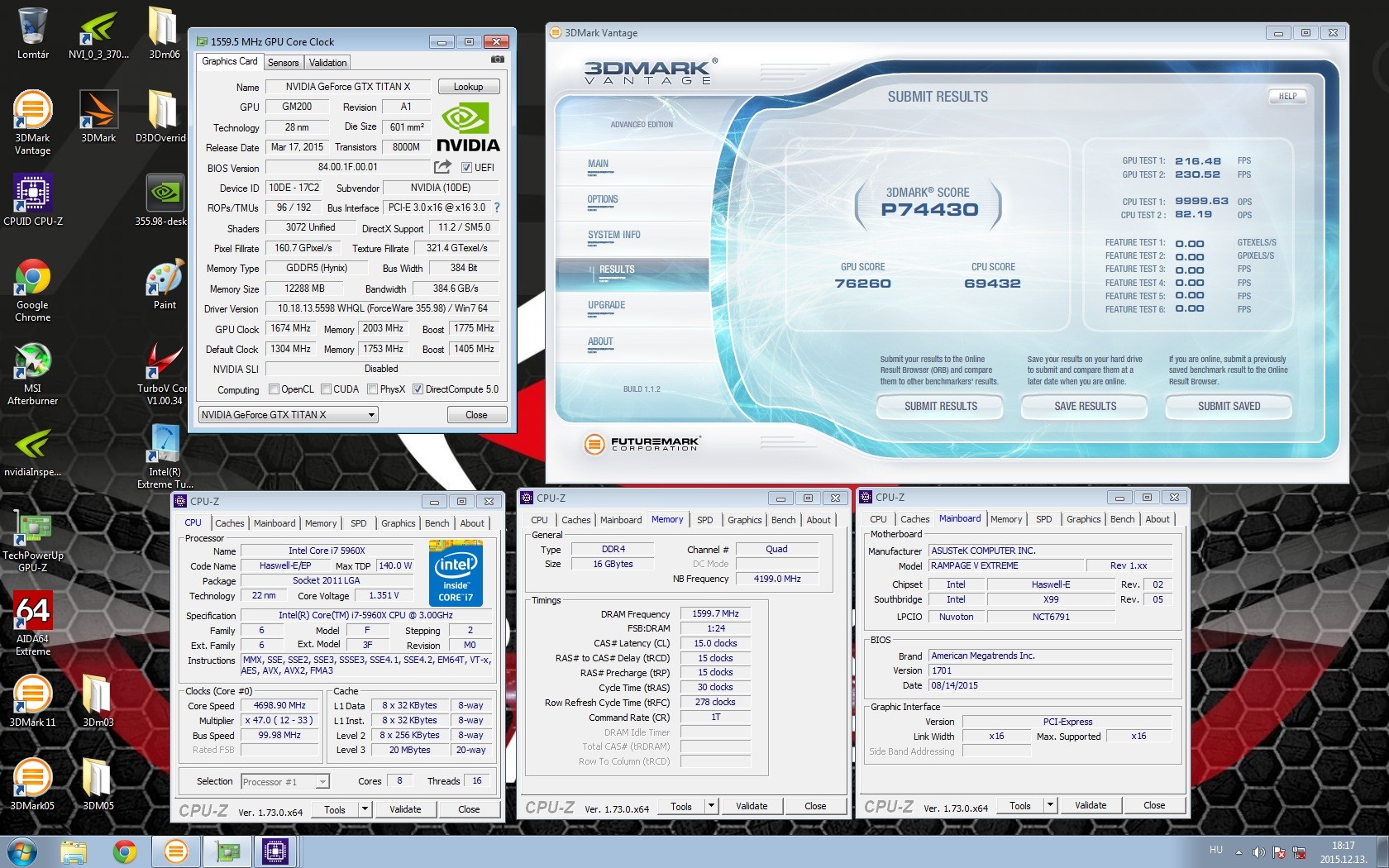Open the Windows Start menu
Viewport: 1389px width, 868px height.
(x=21, y=851)
